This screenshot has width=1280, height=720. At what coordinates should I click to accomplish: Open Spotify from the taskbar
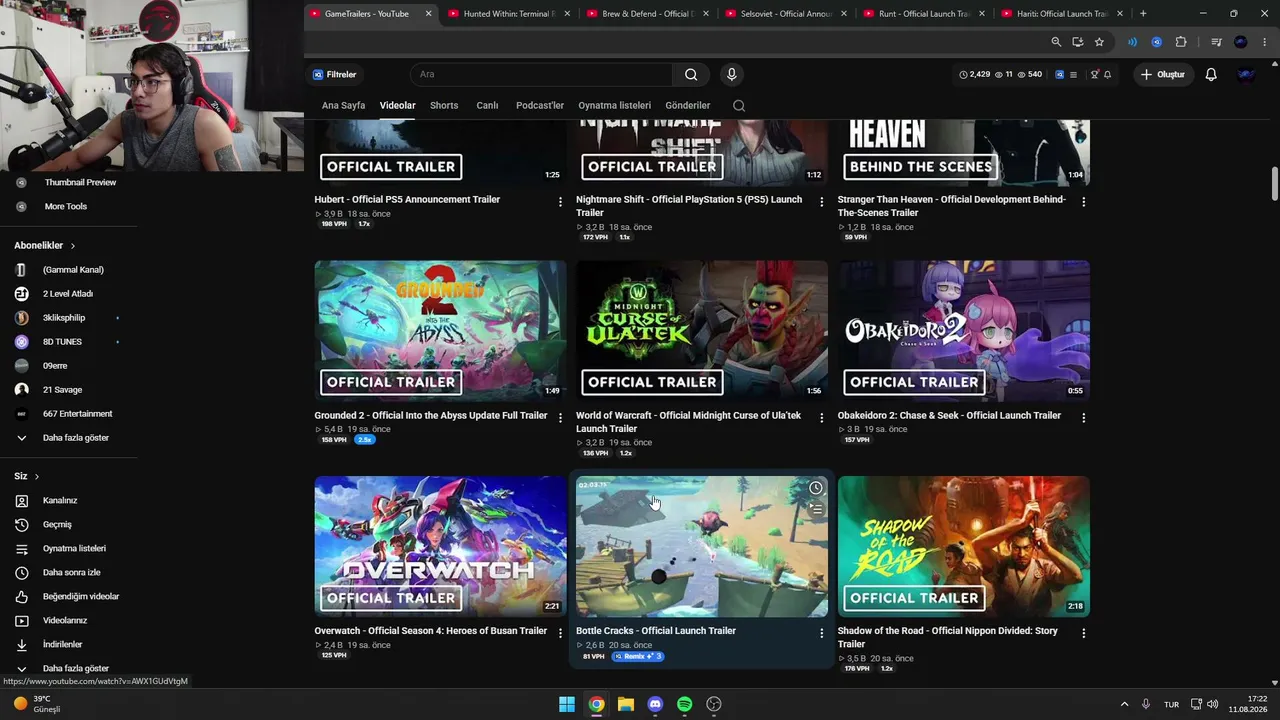point(684,704)
